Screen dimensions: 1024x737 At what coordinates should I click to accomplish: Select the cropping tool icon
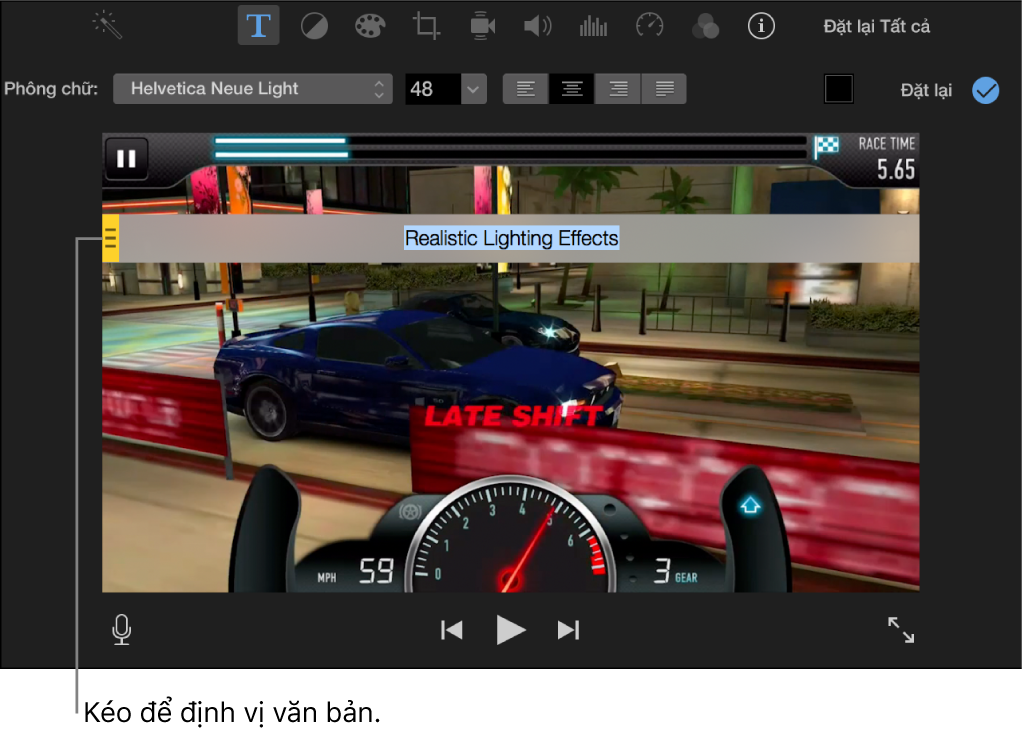(426, 26)
